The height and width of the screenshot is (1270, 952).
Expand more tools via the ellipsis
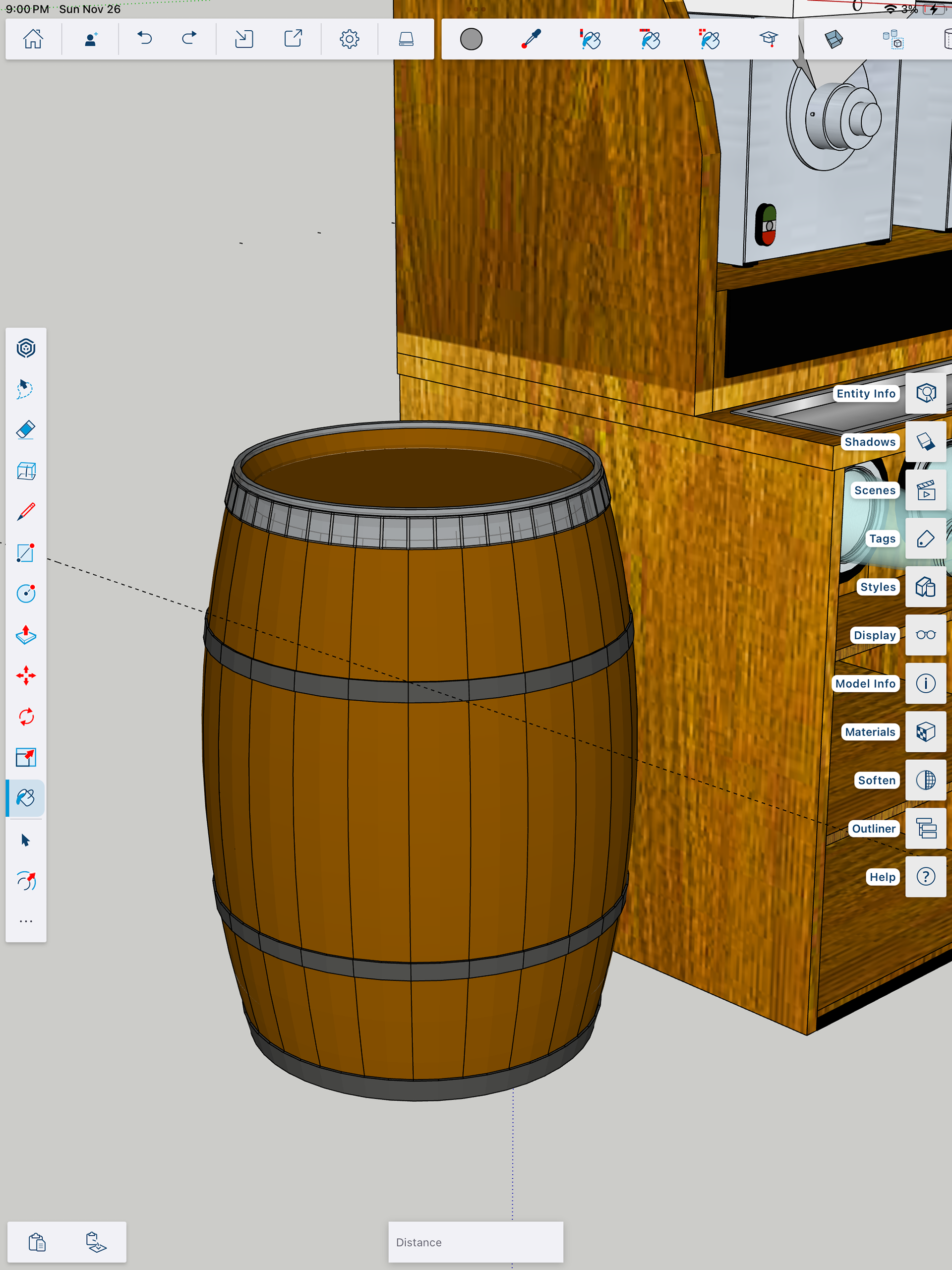pyautogui.click(x=26, y=921)
